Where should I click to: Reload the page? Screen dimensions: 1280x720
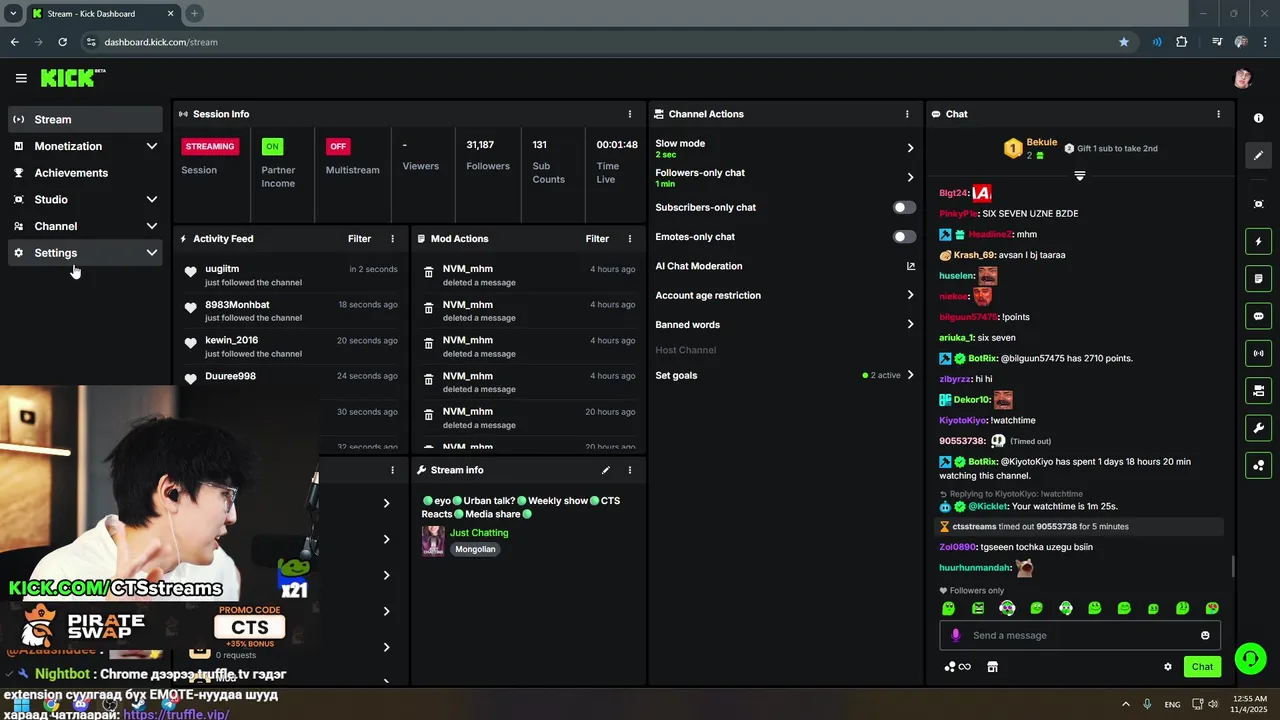pos(62,42)
